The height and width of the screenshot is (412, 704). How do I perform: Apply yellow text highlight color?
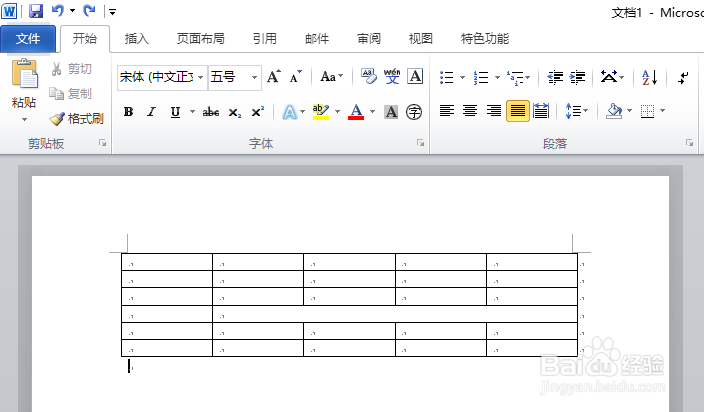coord(321,112)
